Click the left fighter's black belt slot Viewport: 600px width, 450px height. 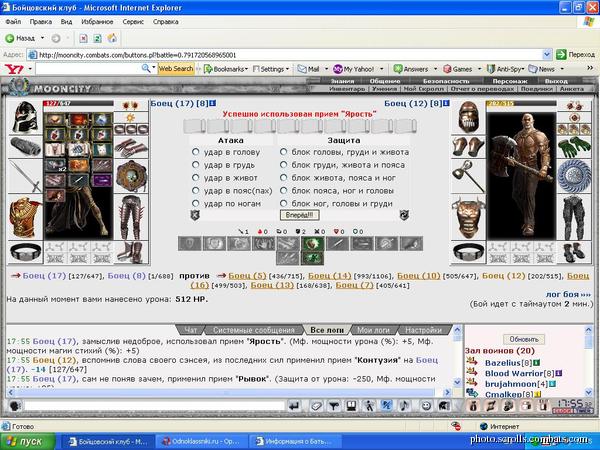pos(25,252)
